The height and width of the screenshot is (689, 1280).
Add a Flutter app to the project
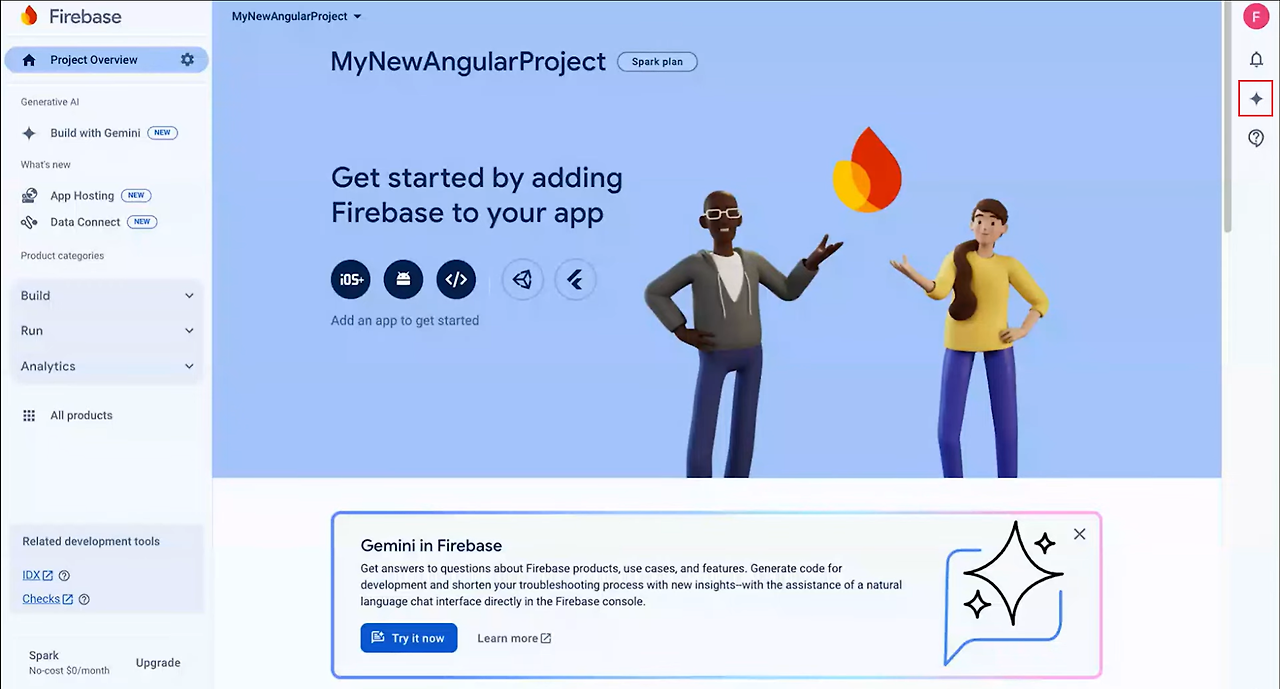(575, 280)
